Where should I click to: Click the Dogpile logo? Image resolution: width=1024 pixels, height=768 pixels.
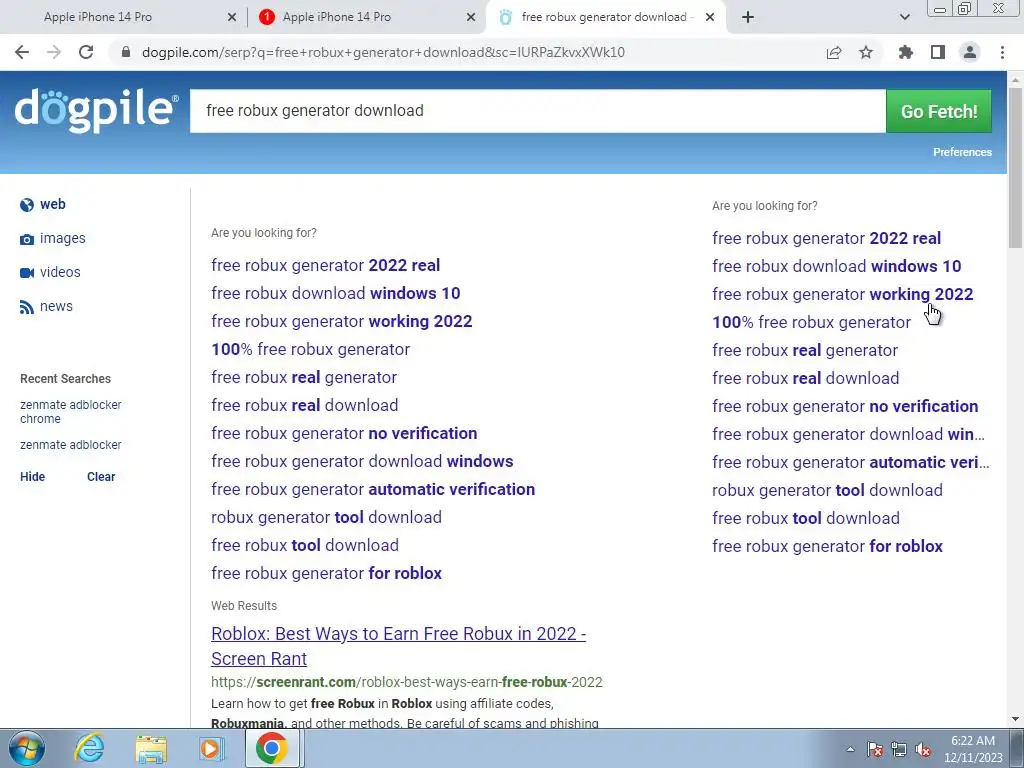click(96, 111)
